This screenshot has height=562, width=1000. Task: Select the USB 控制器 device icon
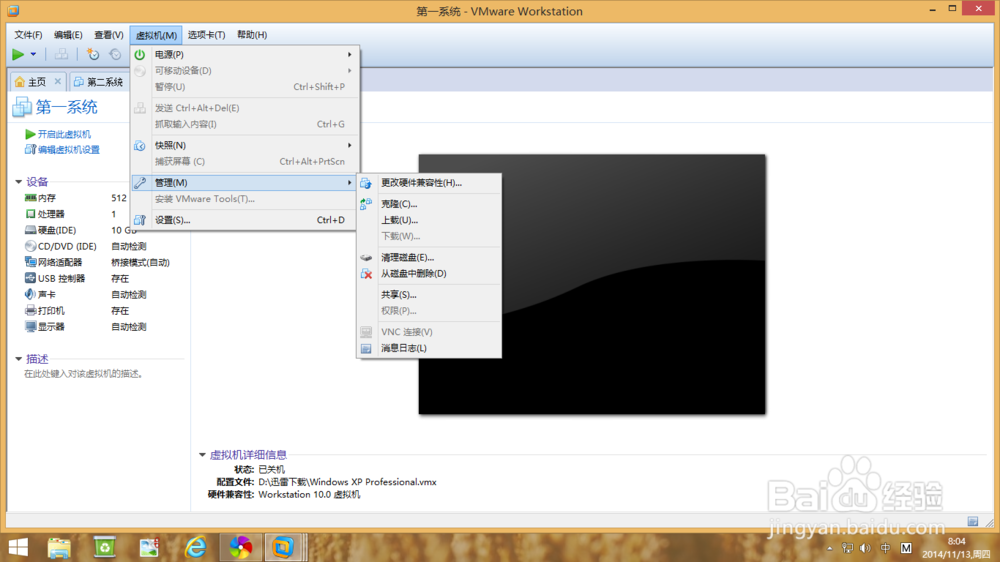click(30, 278)
